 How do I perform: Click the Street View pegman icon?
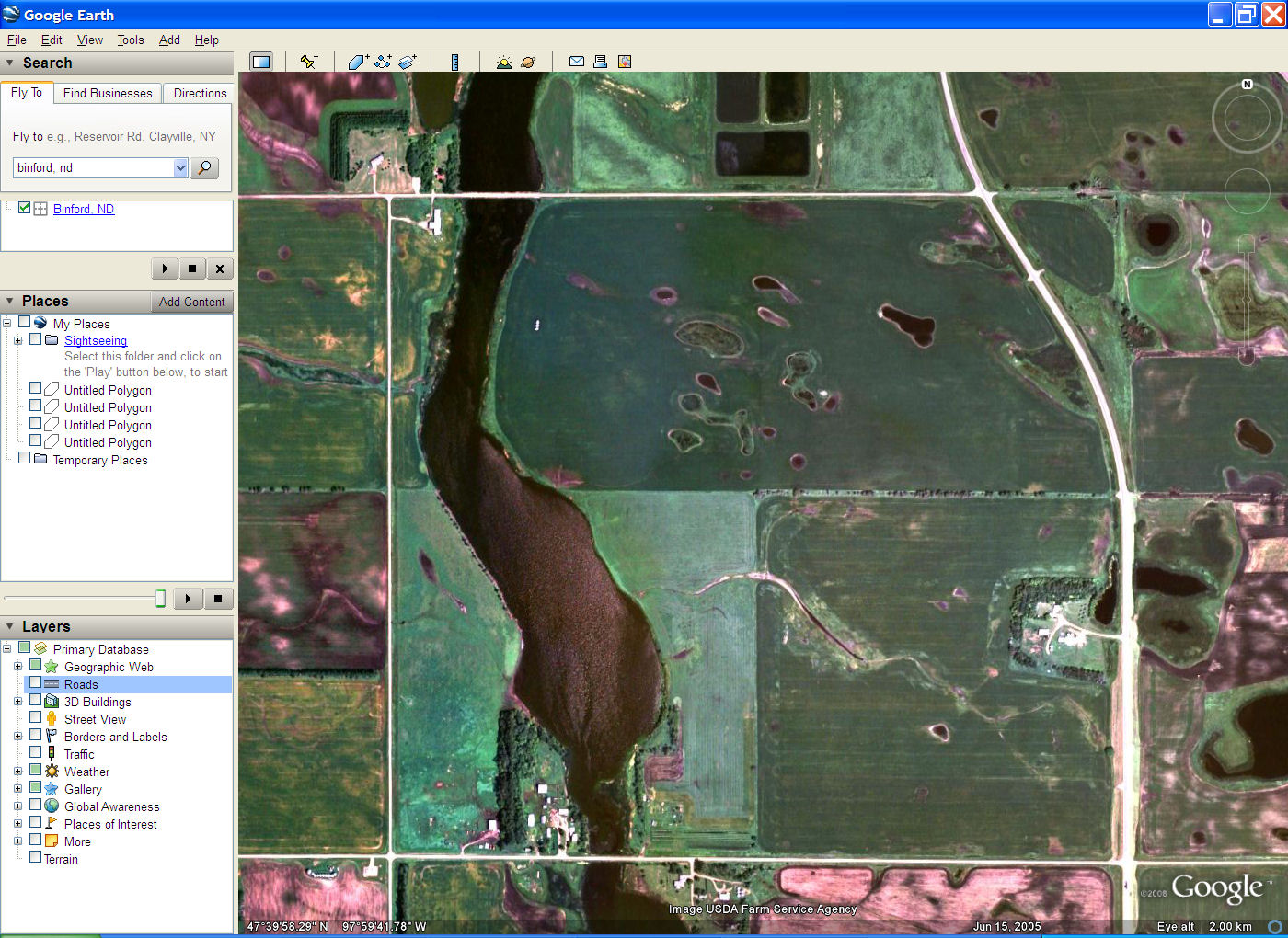[x=52, y=719]
